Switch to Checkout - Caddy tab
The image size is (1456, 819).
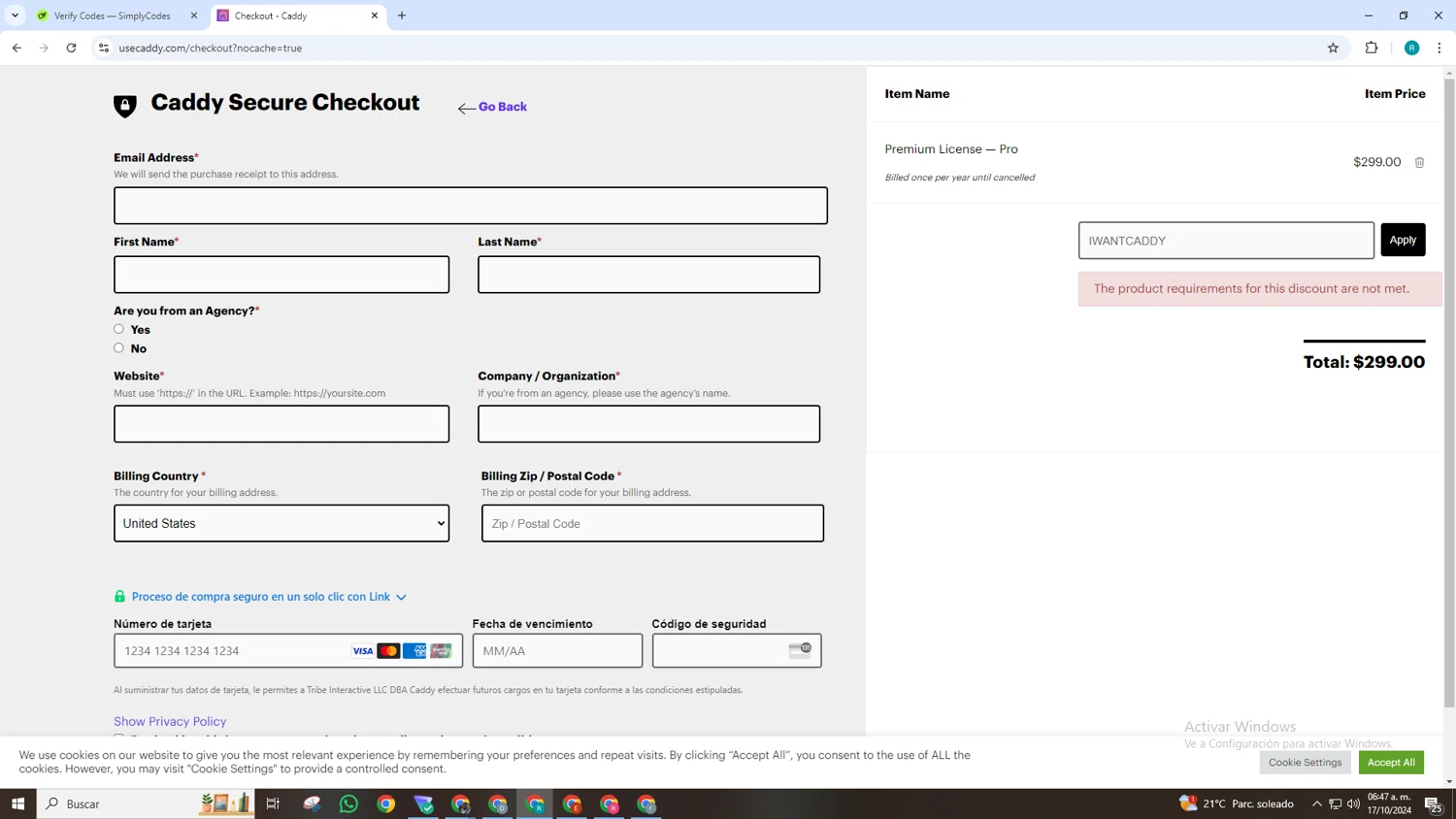tap(298, 16)
